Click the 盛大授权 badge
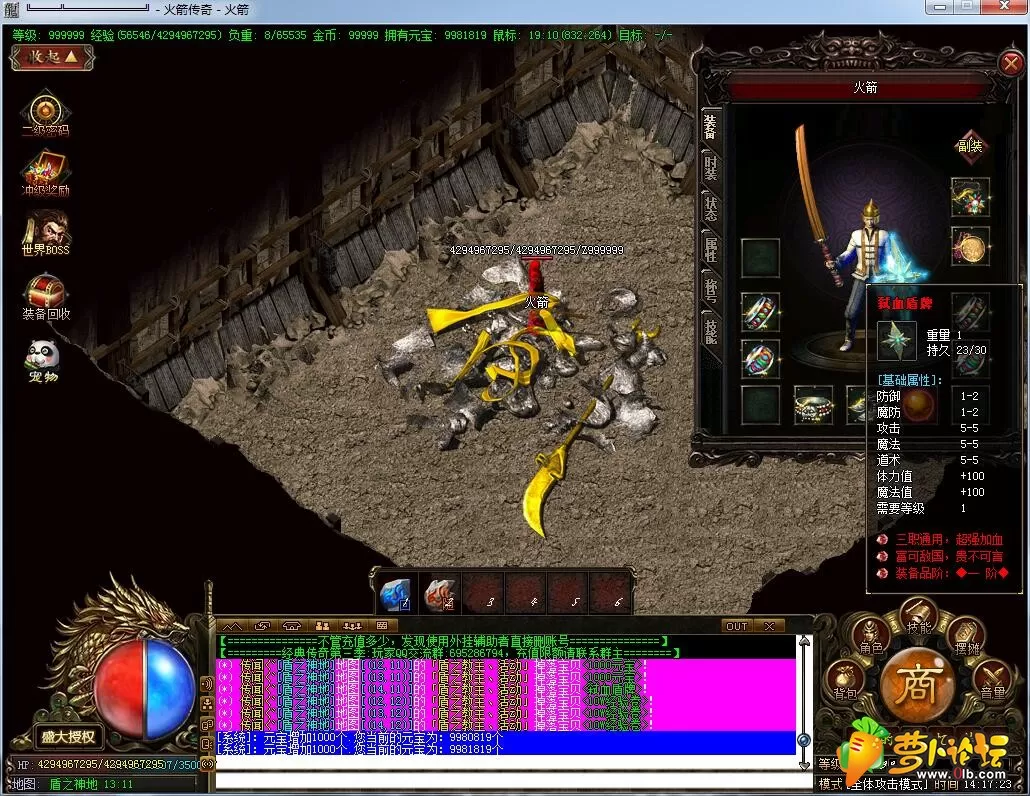 coord(68,737)
